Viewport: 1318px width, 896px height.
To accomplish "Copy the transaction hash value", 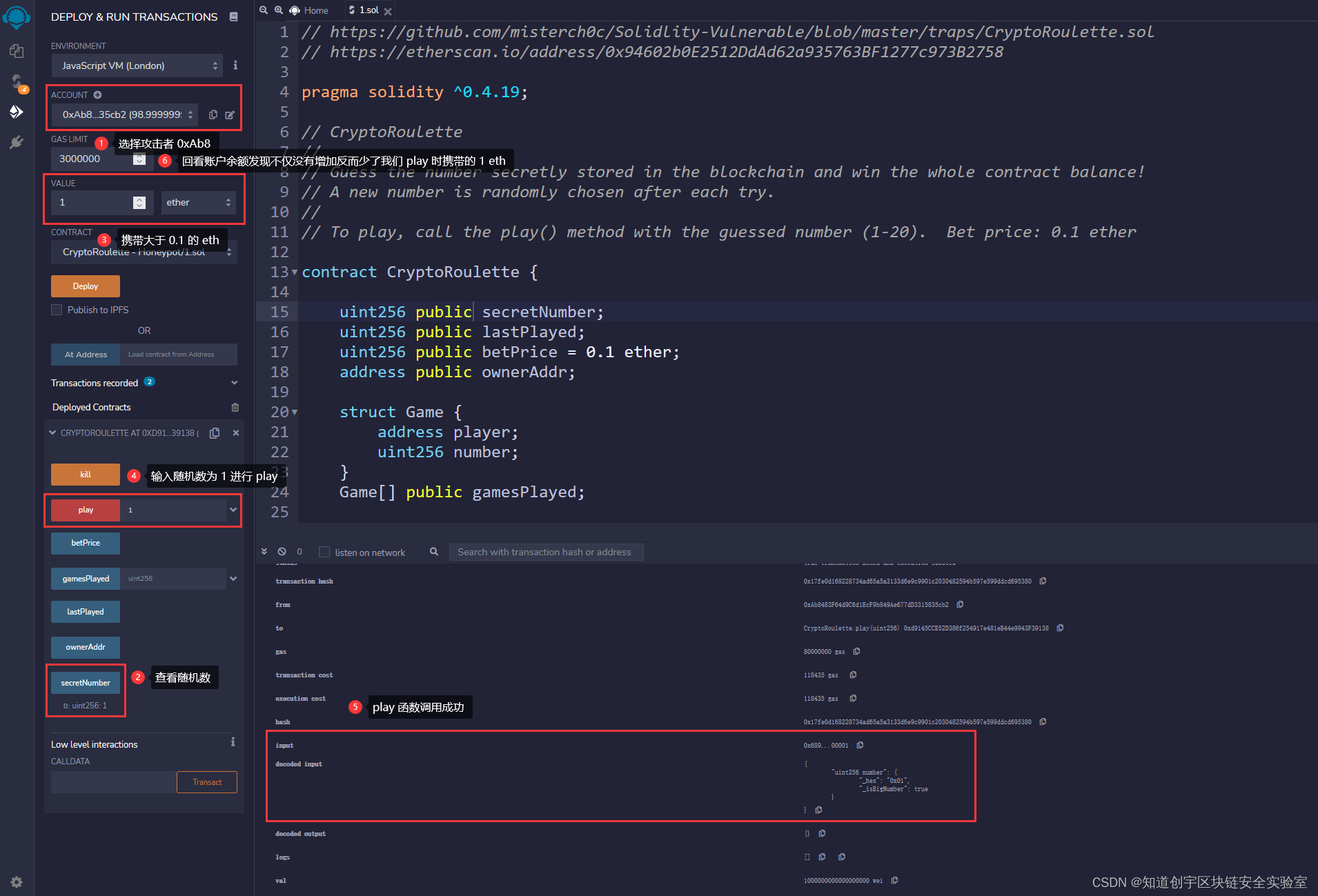I will tap(1043, 581).
